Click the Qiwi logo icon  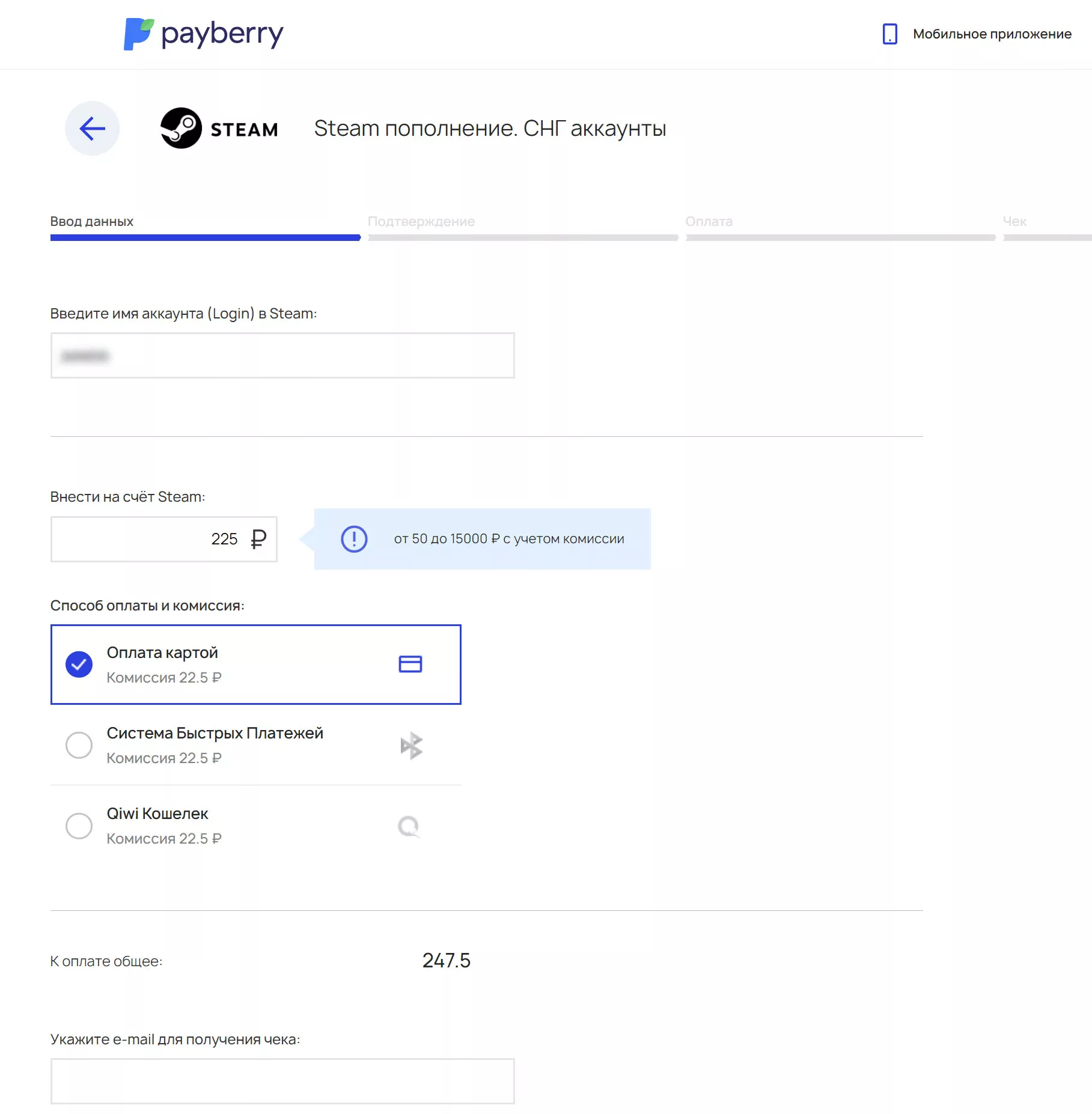point(409,826)
